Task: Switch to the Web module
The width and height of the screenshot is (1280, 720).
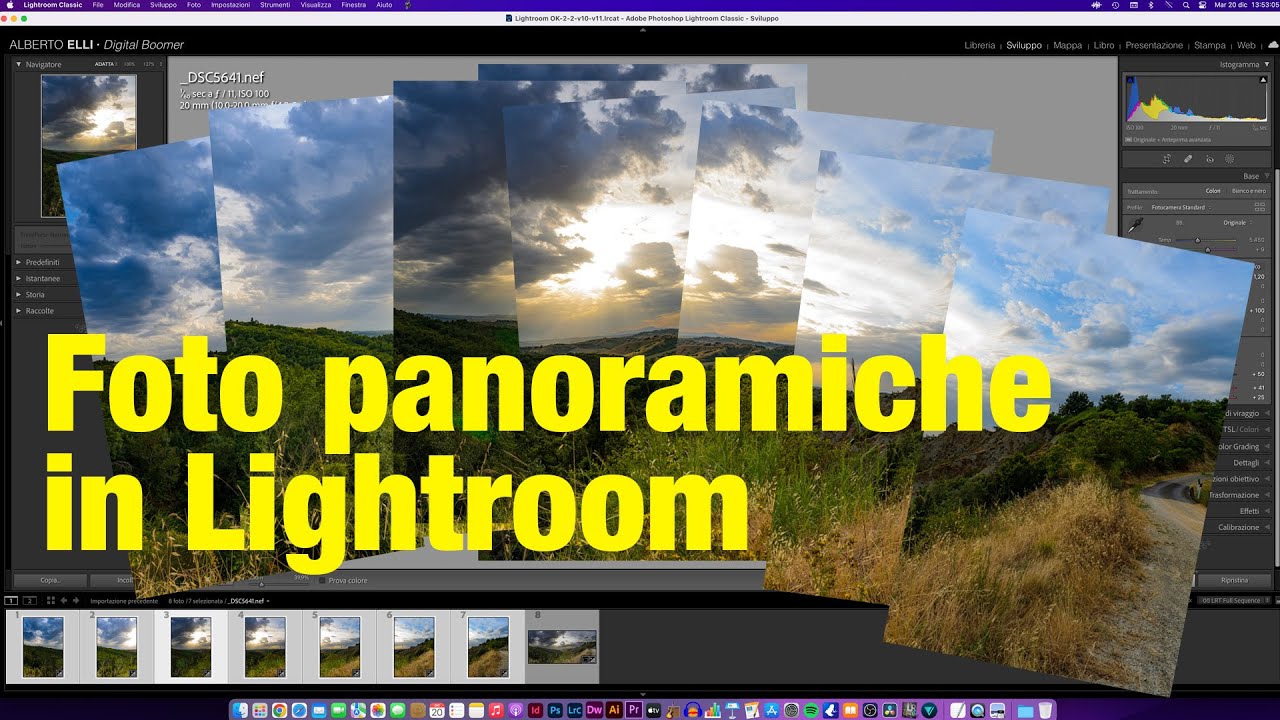Action: [x=1246, y=45]
